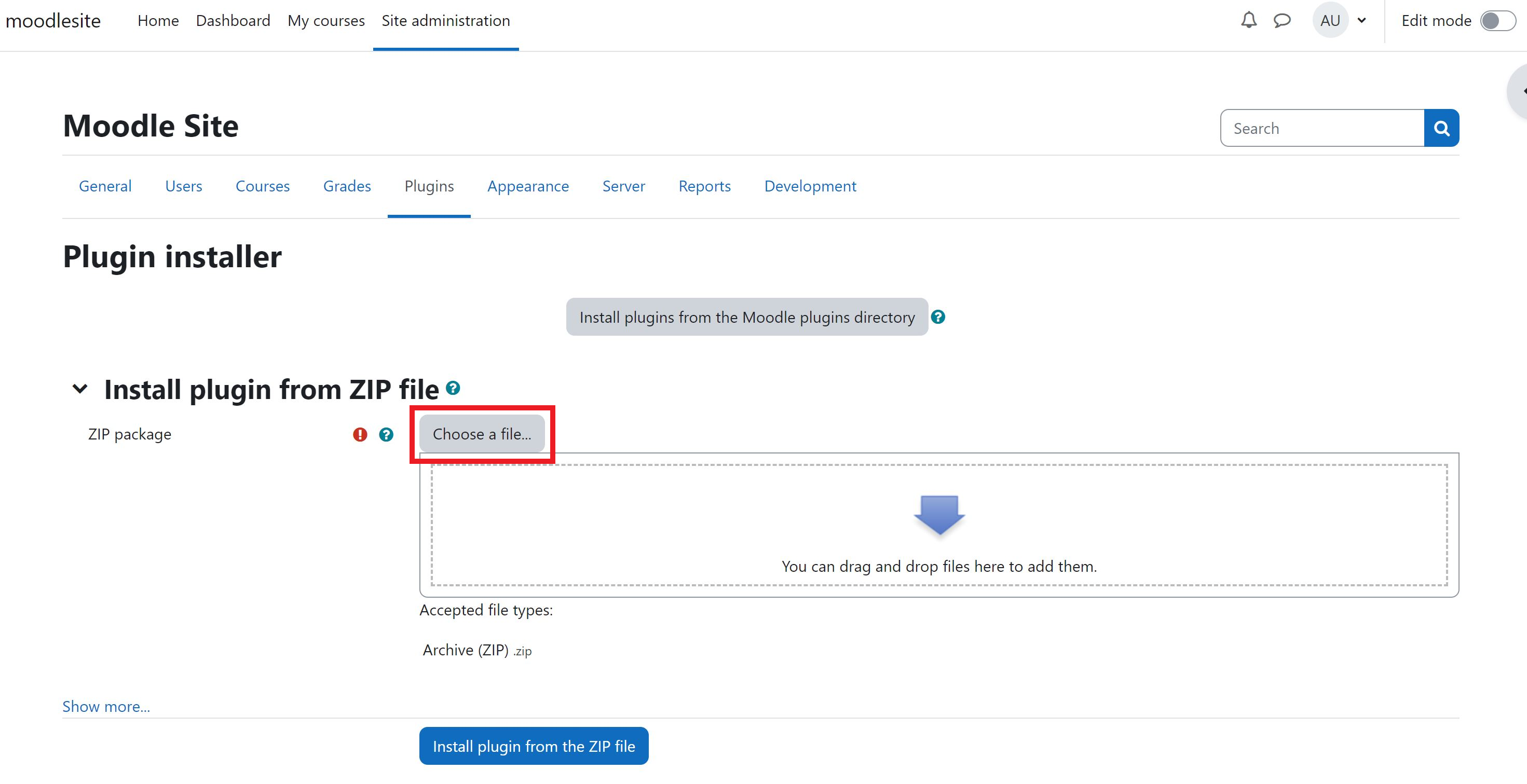This screenshot has height=784, width=1527.
Task: Open the messaging drawer speech bubble icon
Action: 1281,21
